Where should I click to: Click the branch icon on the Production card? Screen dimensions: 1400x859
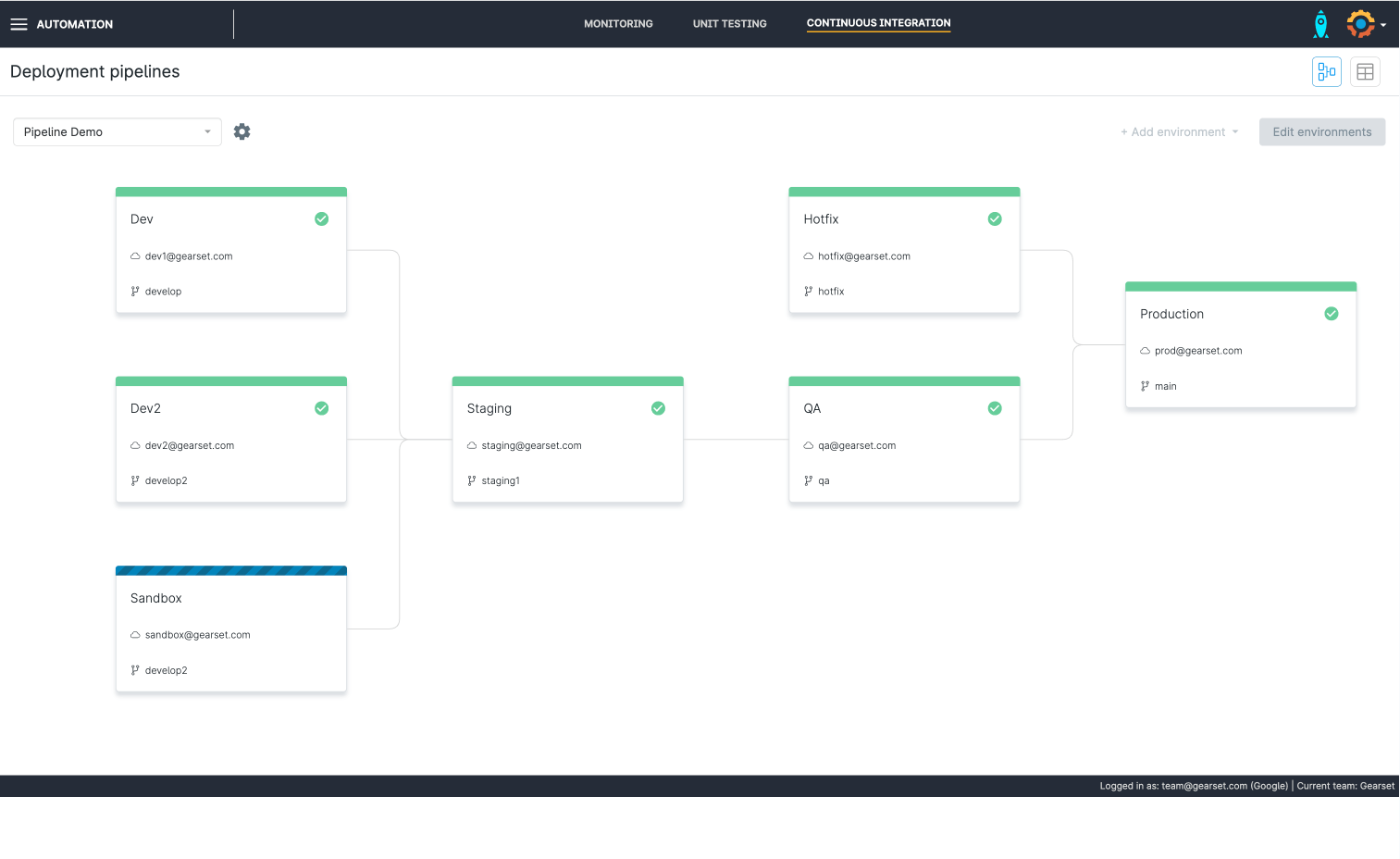pyautogui.click(x=1144, y=386)
